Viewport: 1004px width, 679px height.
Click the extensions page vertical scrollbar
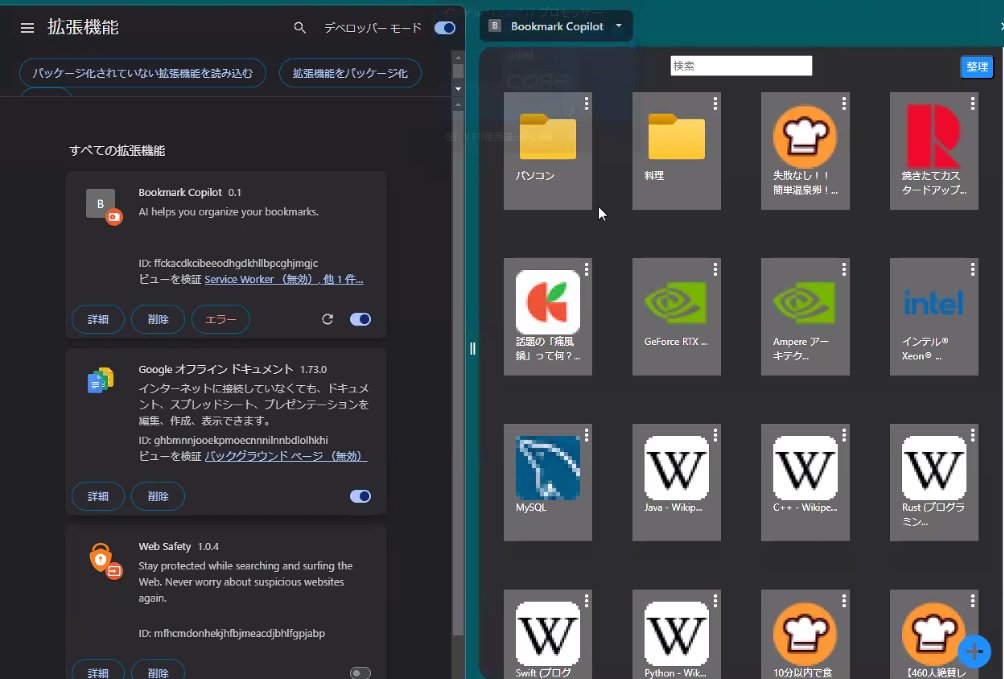click(458, 372)
